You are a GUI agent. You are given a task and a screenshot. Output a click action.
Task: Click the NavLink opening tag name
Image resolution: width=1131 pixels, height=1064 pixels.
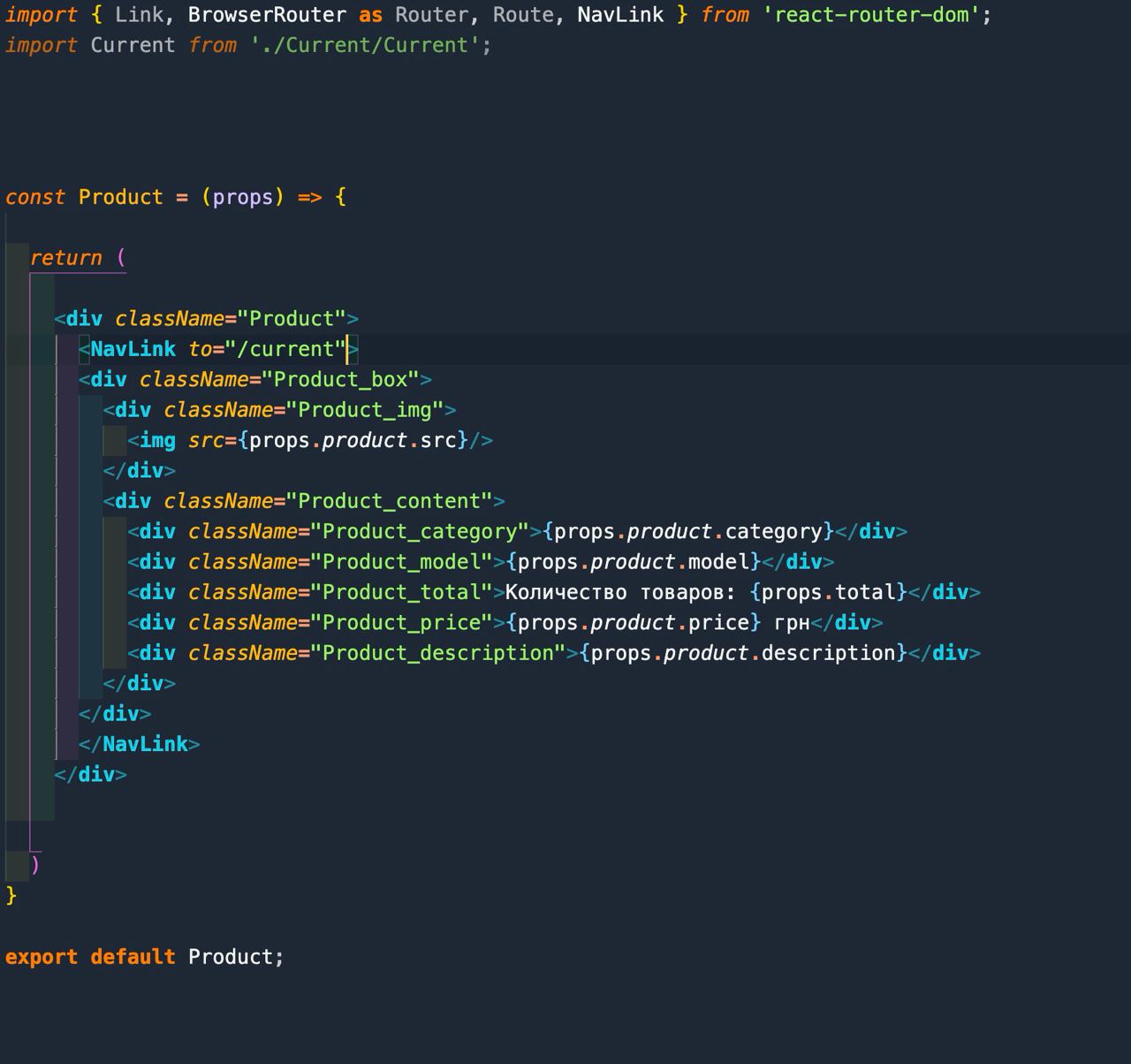tap(133, 349)
